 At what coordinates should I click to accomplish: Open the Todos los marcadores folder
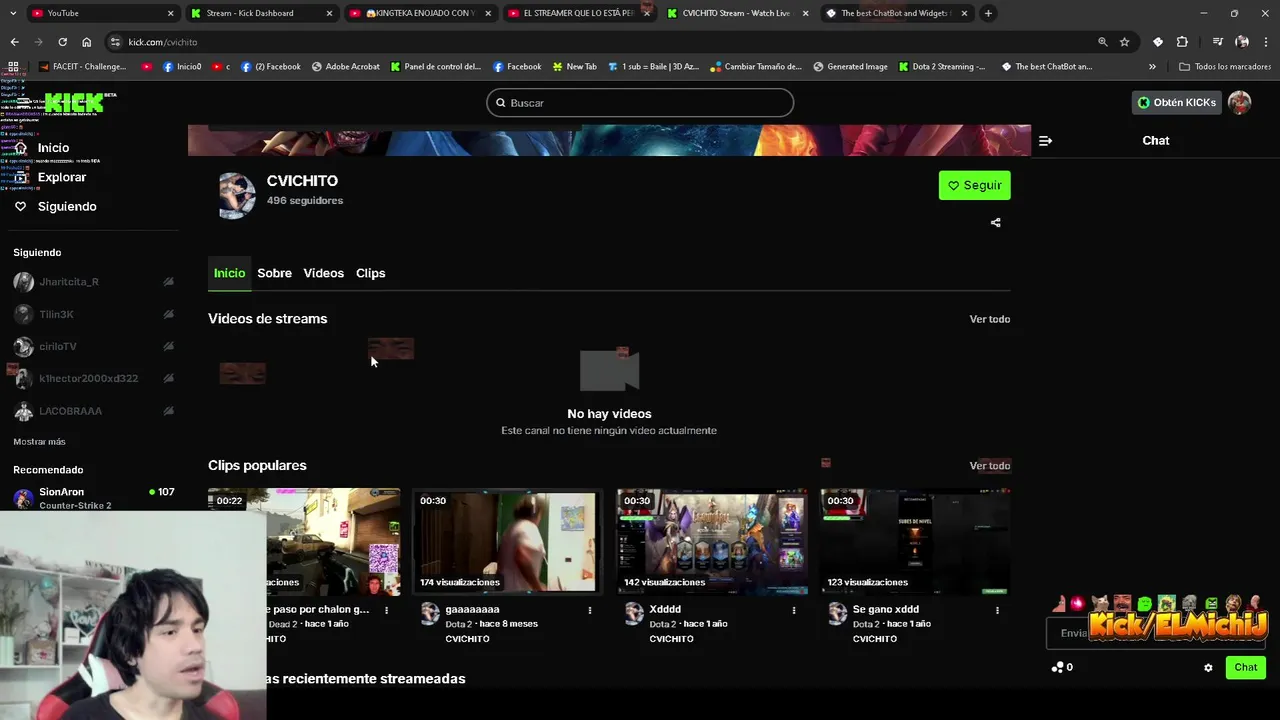point(1225,67)
